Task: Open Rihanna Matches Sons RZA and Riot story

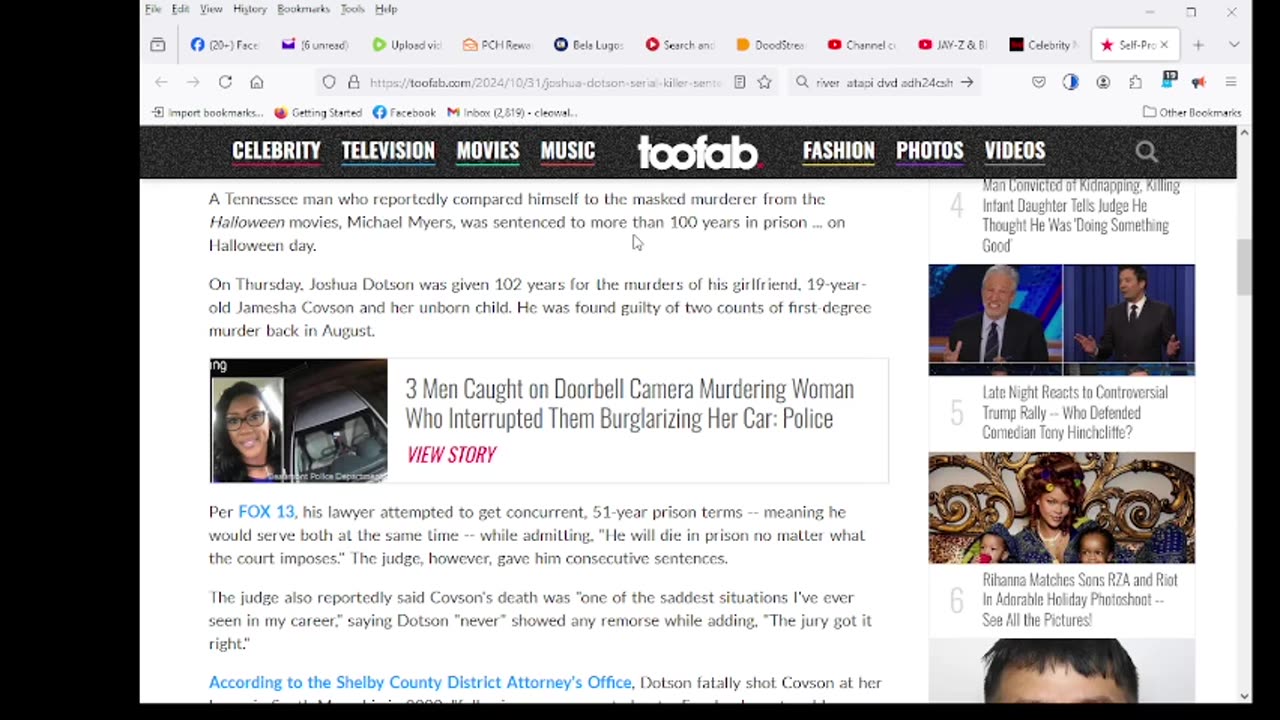Action: 1080,600
